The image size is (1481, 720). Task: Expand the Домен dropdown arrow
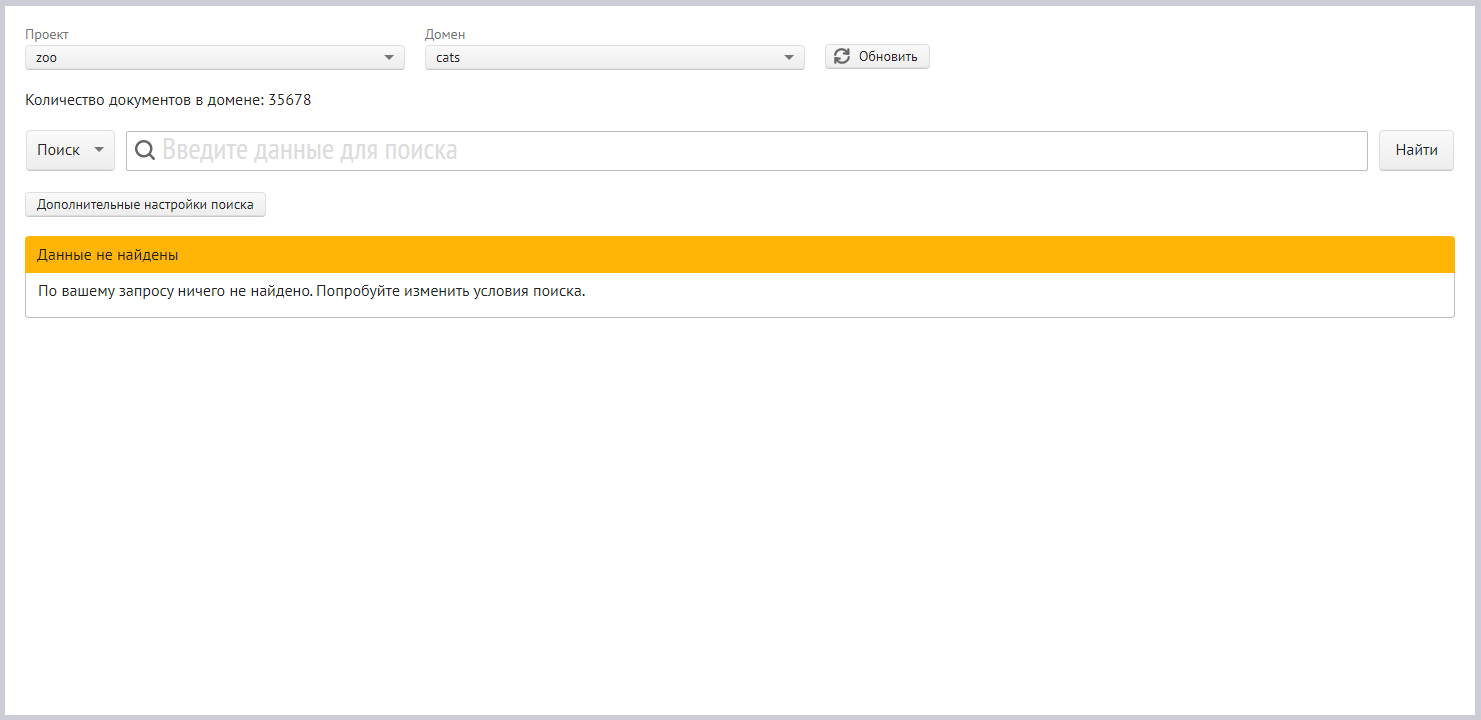[x=789, y=58]
